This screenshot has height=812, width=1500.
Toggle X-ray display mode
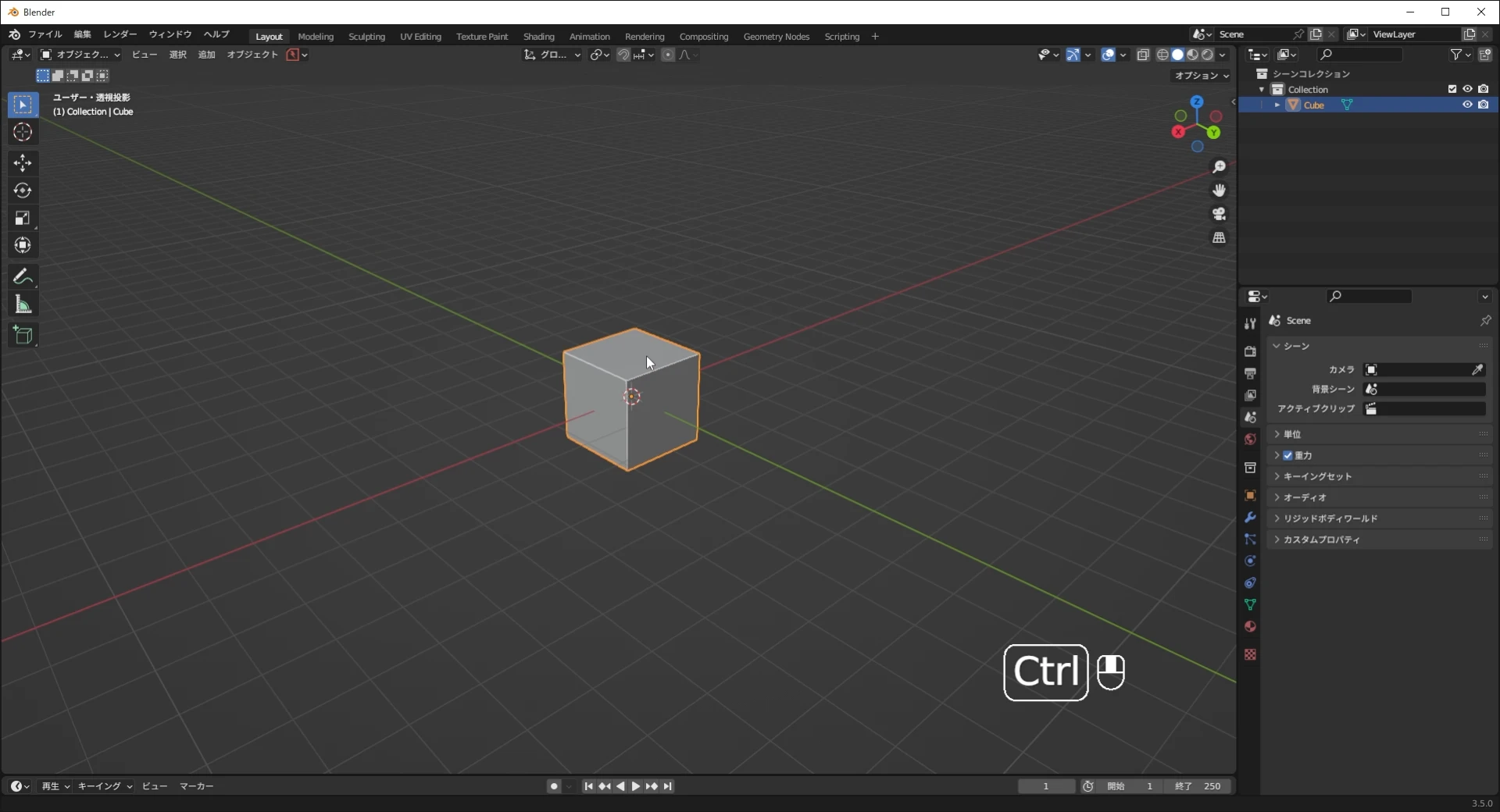[x=1143, y=55]
